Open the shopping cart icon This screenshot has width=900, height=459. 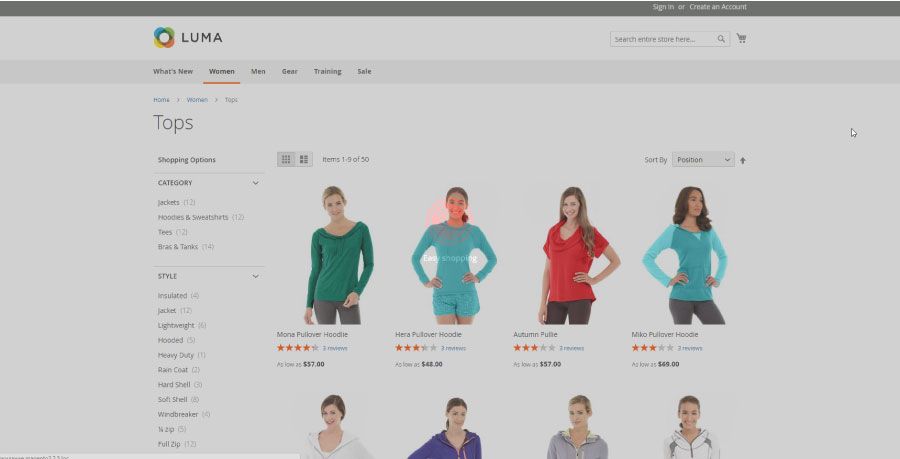tap(742, 38)
